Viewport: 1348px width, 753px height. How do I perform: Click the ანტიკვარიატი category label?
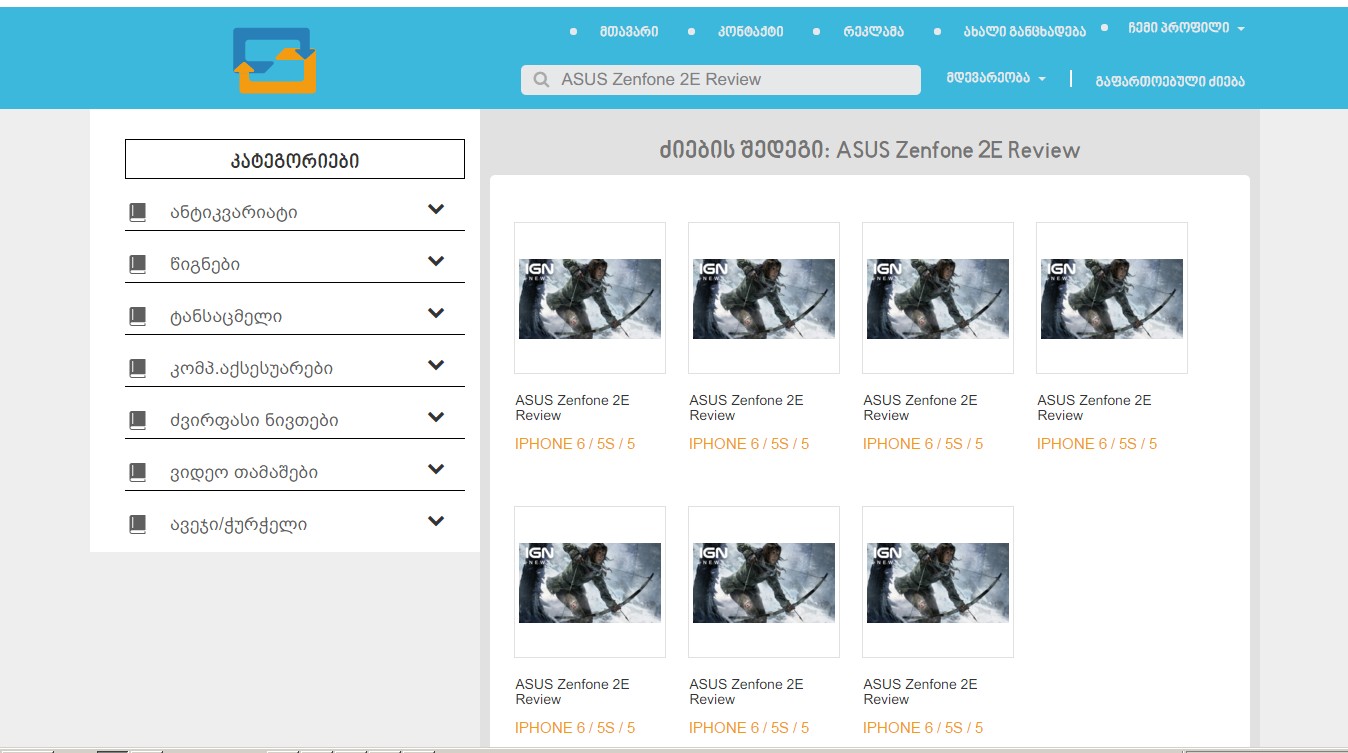(x=234, y=212)
